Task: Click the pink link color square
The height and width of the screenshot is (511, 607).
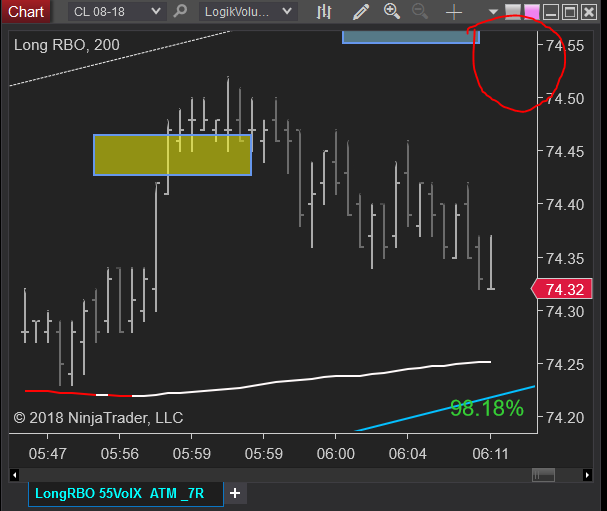Action: coord(532,12)
